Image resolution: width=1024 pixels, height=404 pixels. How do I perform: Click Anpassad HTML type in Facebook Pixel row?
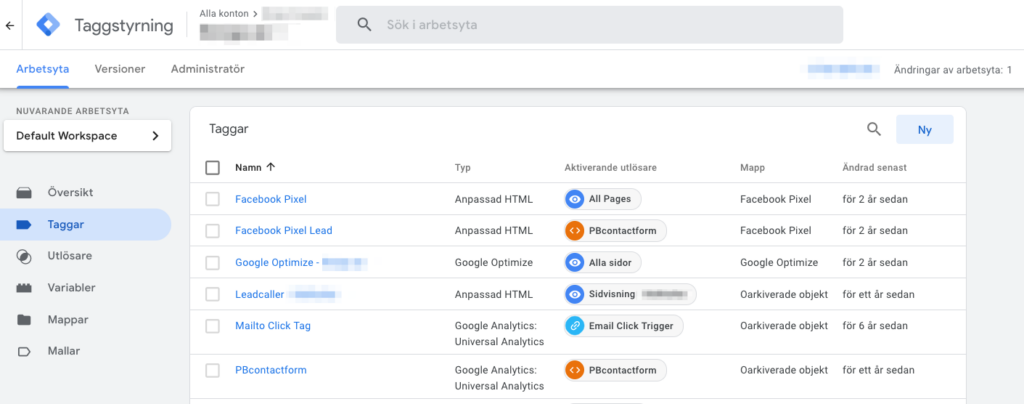pos(494,199)
